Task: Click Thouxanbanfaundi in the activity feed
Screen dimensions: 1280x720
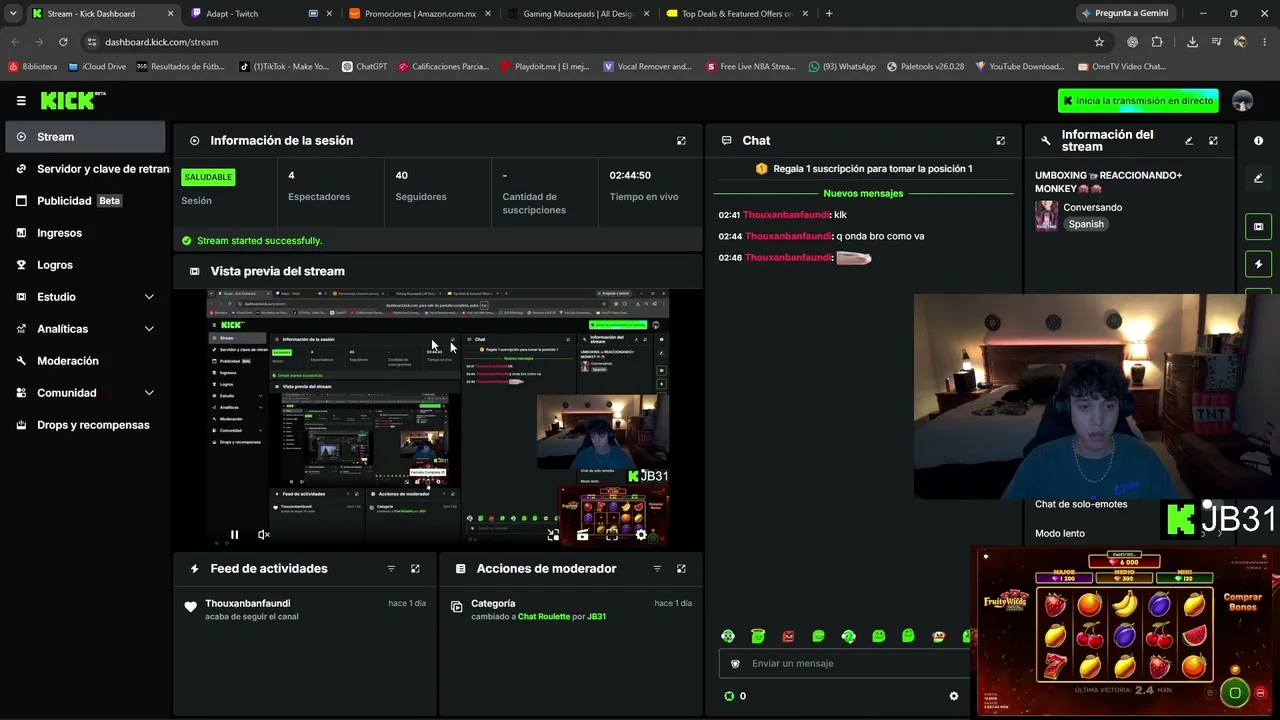Action: 248,604
